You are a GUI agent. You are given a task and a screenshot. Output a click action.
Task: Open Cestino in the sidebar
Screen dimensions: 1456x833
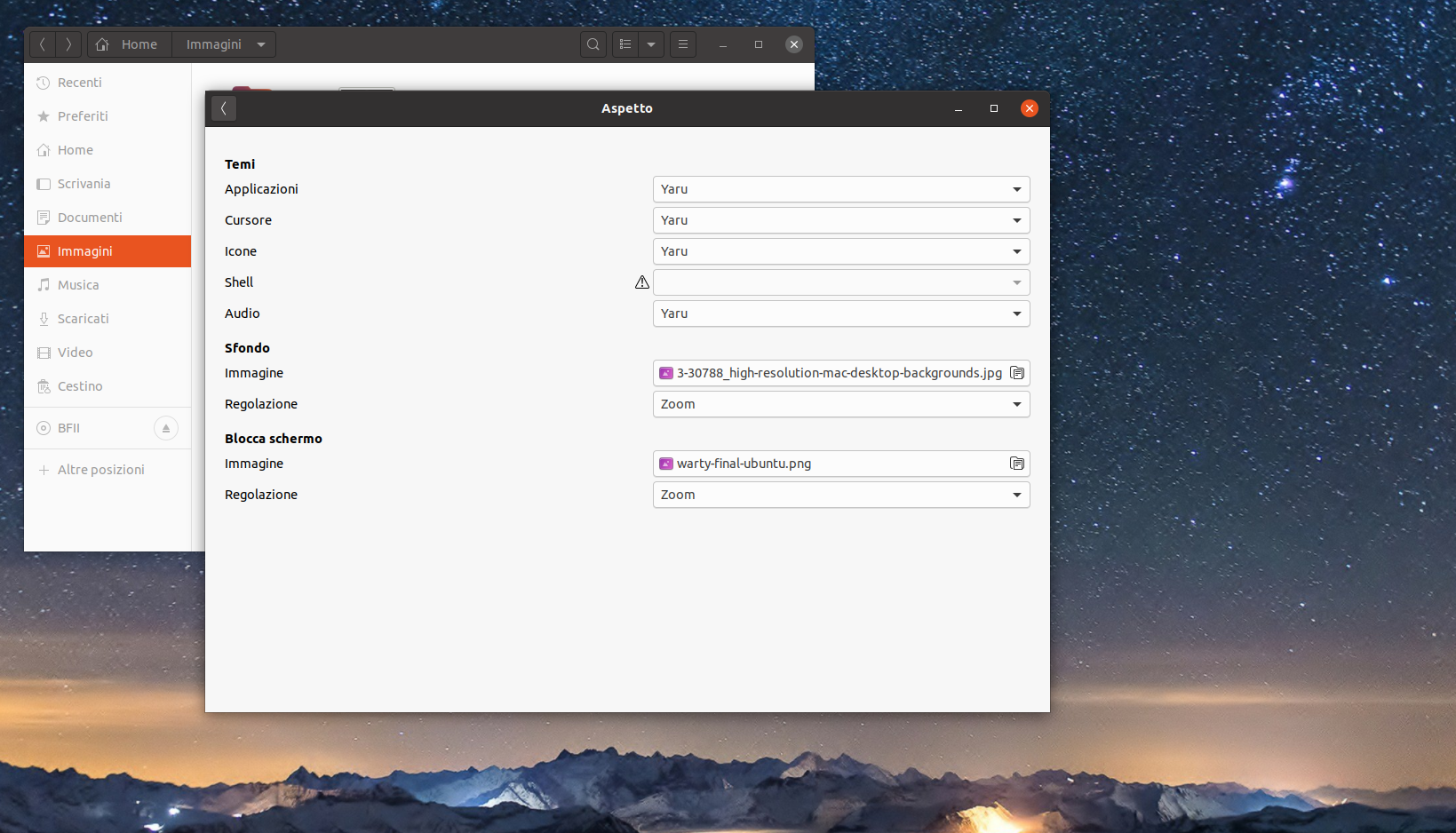(x=107, y=386)
